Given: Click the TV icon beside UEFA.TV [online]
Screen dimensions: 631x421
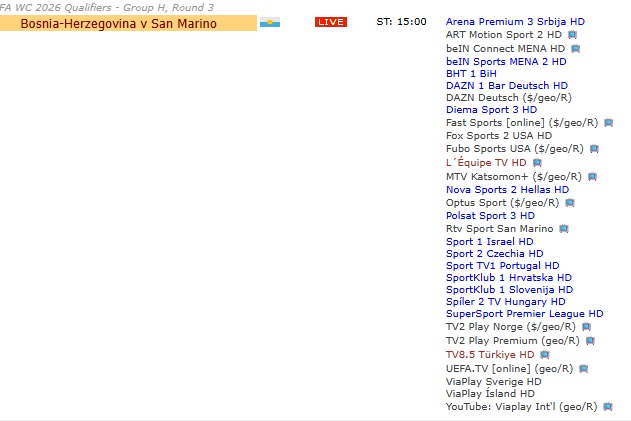Looking at the screenshot, I should point(582,368).
